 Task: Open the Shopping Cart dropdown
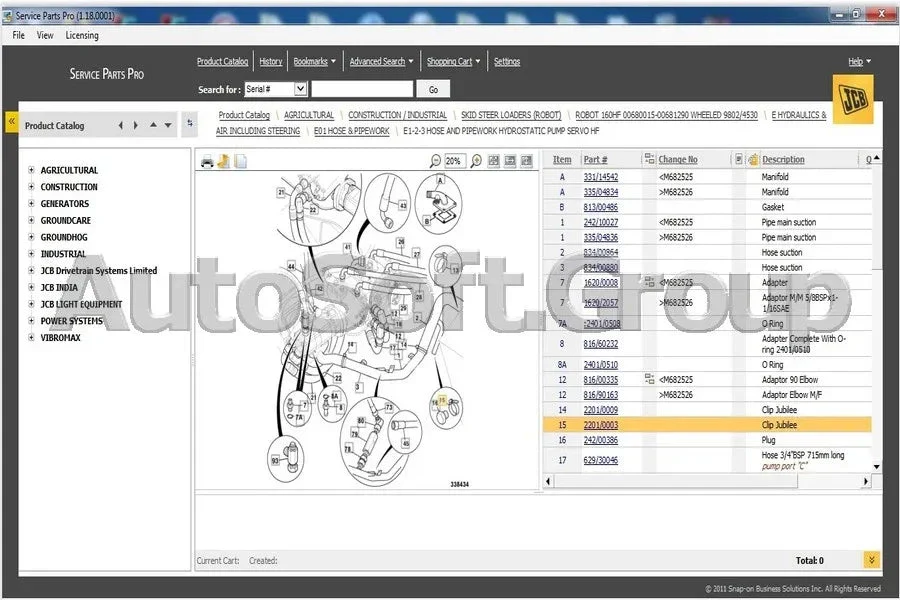coord(453,61)
